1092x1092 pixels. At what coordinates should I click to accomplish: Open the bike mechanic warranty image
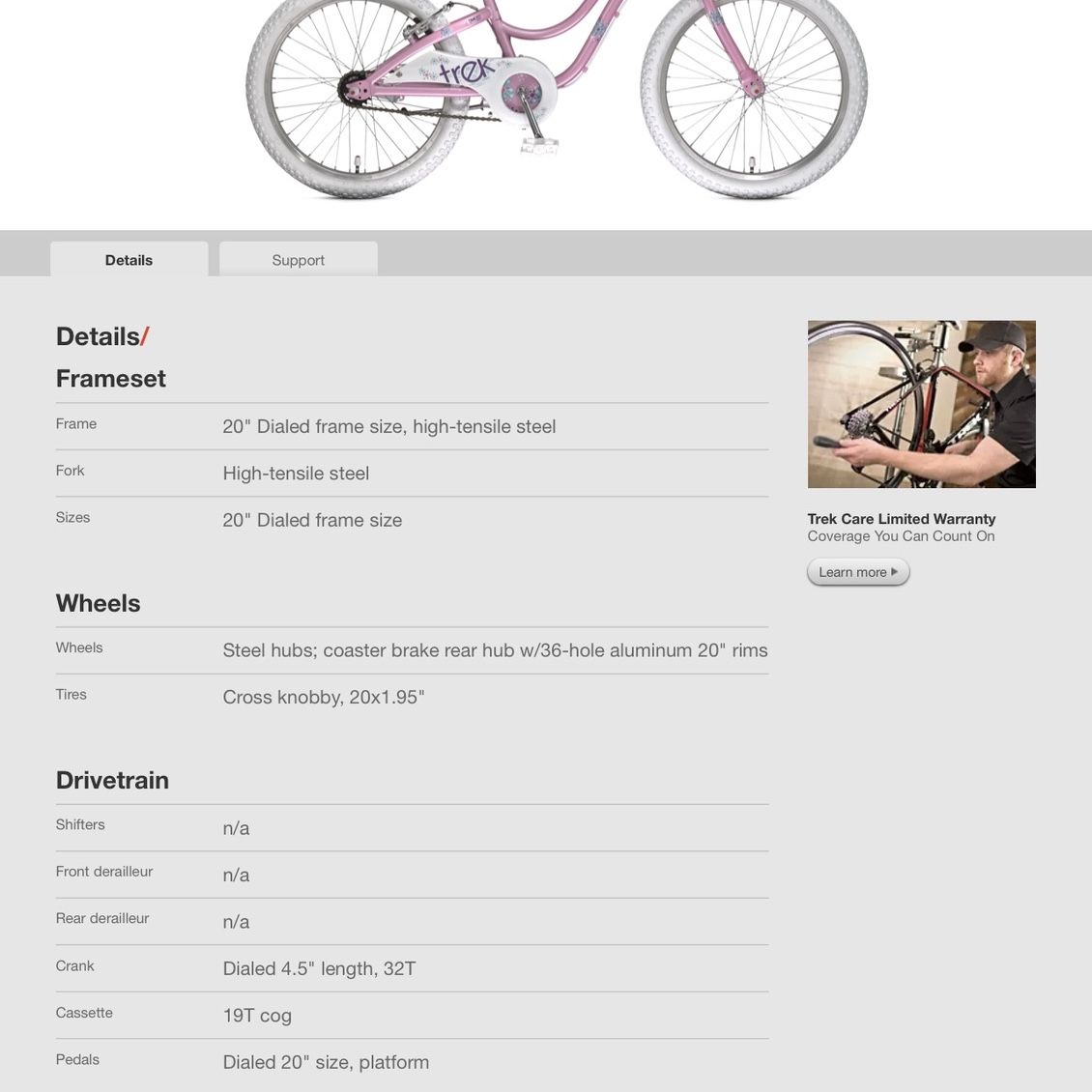pyautogui.click(x=921, y=404)
